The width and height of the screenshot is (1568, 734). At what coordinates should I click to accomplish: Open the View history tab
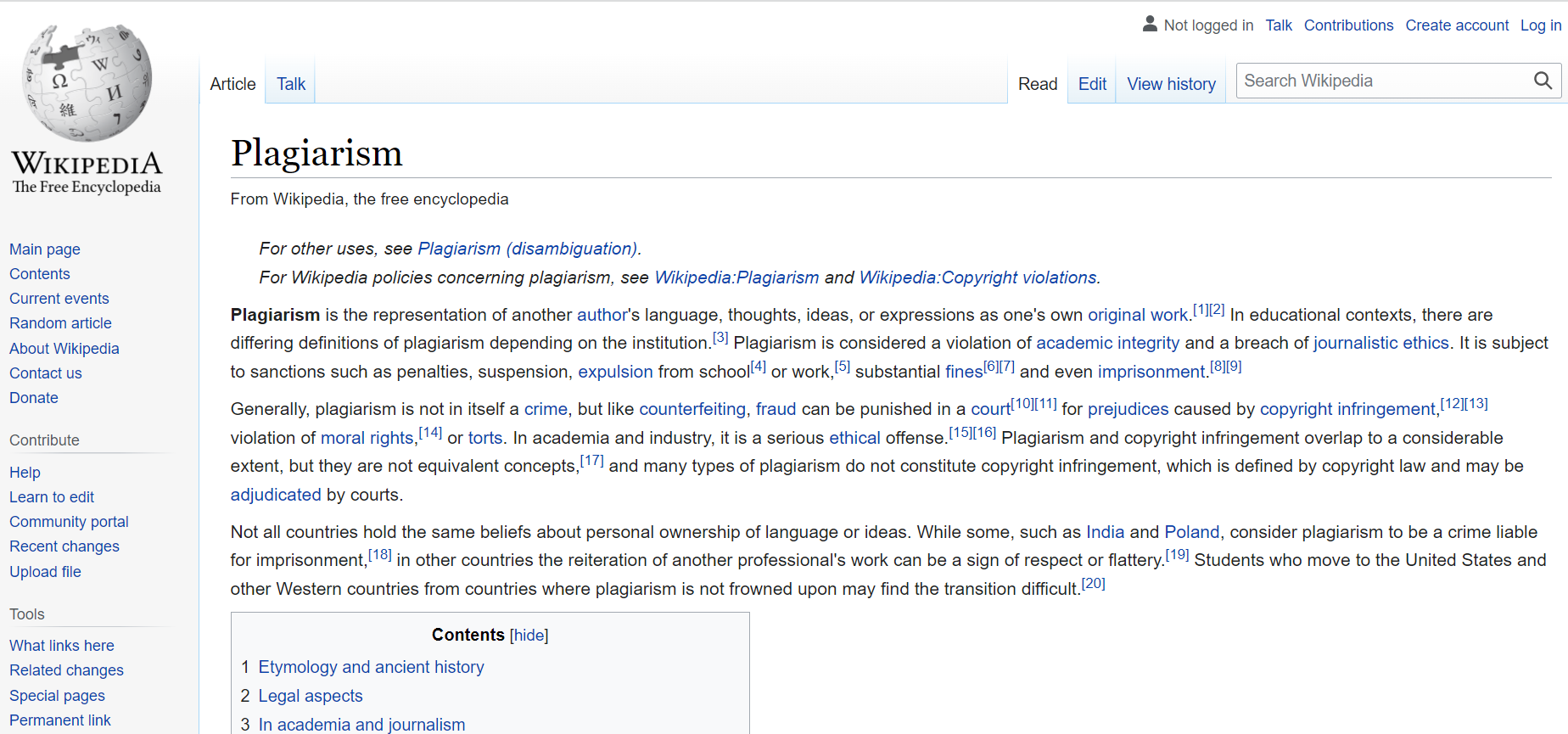tap(1171, 84)
